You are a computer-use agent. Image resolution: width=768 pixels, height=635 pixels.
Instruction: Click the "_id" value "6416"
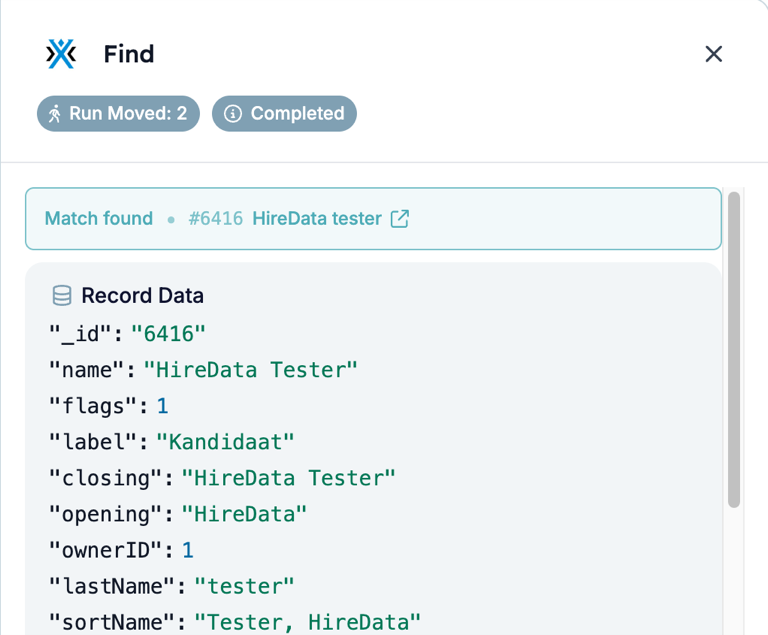[x=168, y=334]
